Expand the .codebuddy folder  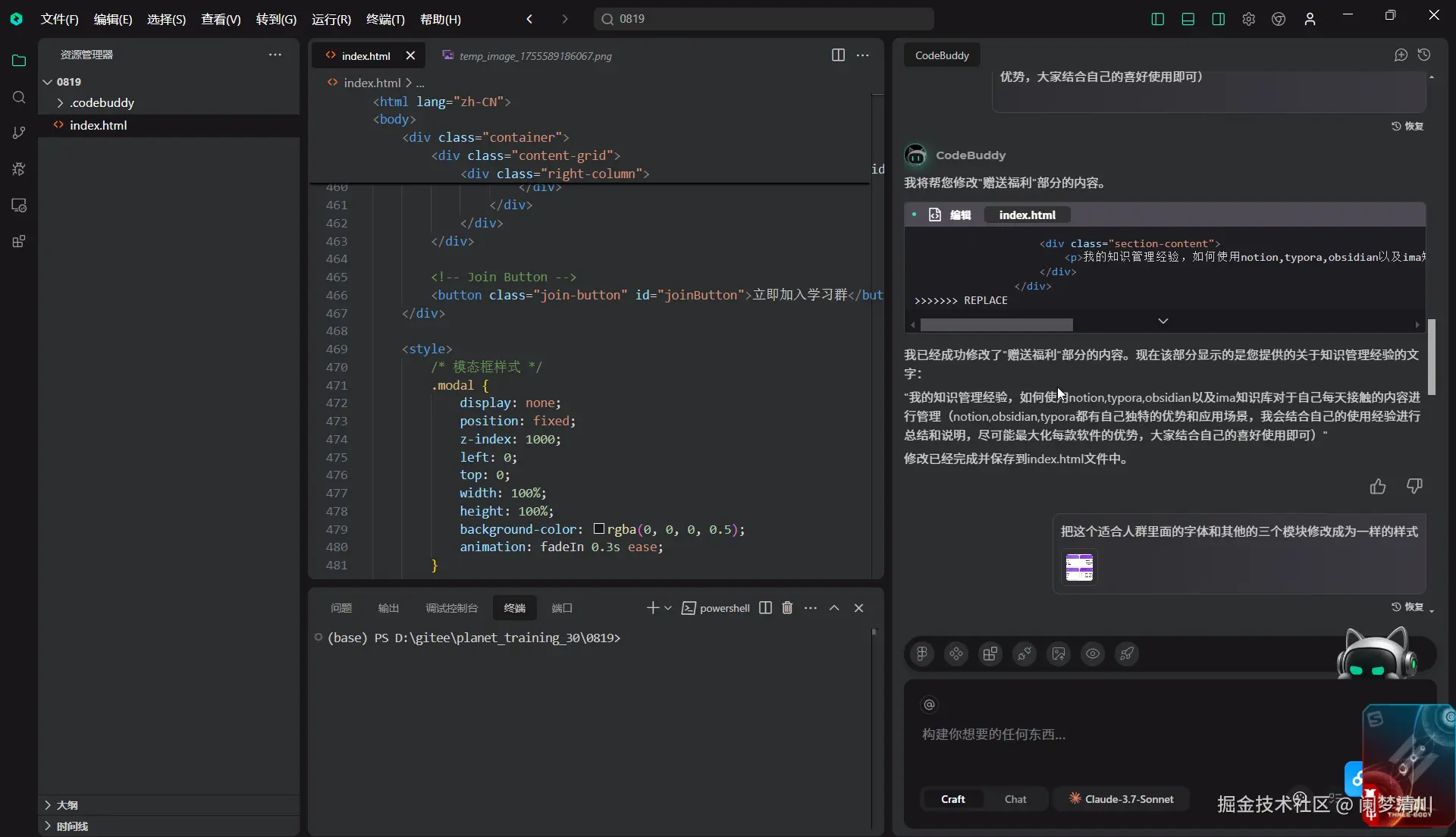(x=102, y=103)
